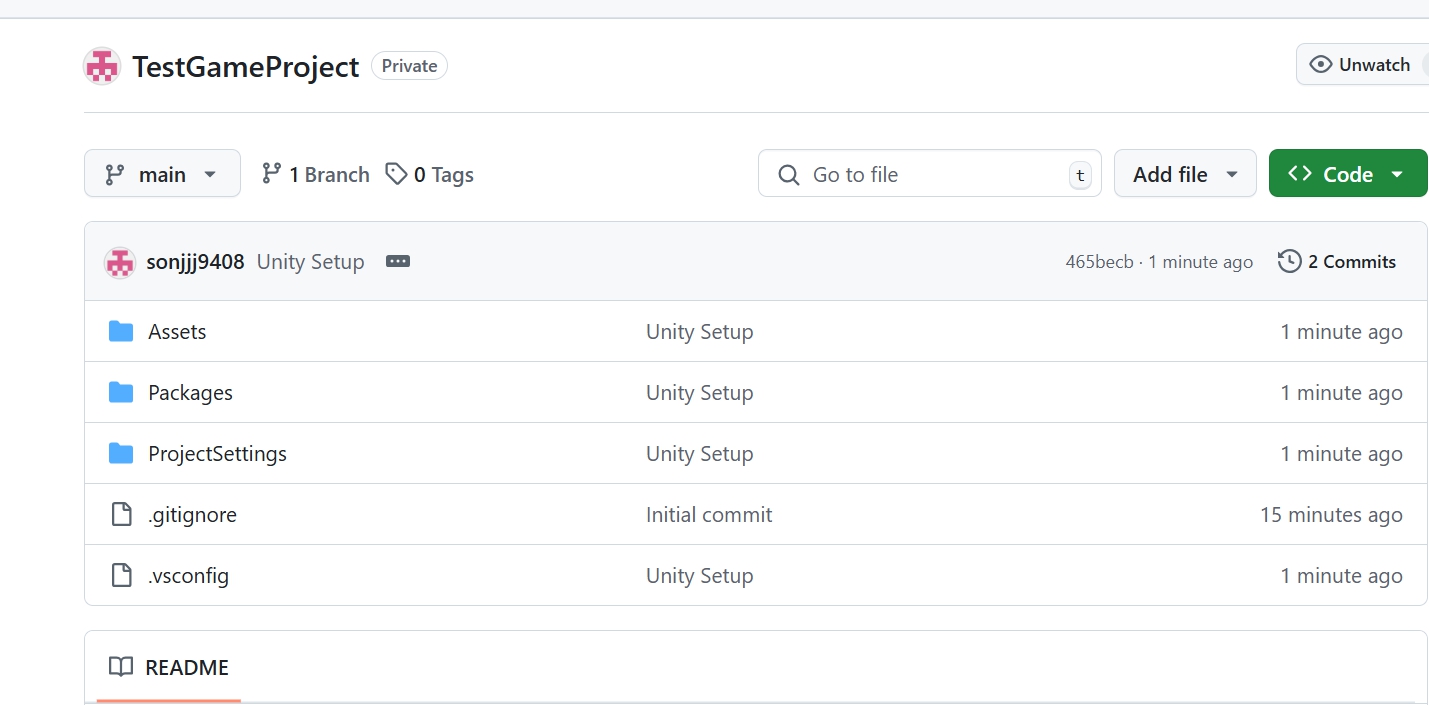View the 2 Commits history
Image resolution: width=1429 pixels, height=705 pixels.
tap(1337, 262)
